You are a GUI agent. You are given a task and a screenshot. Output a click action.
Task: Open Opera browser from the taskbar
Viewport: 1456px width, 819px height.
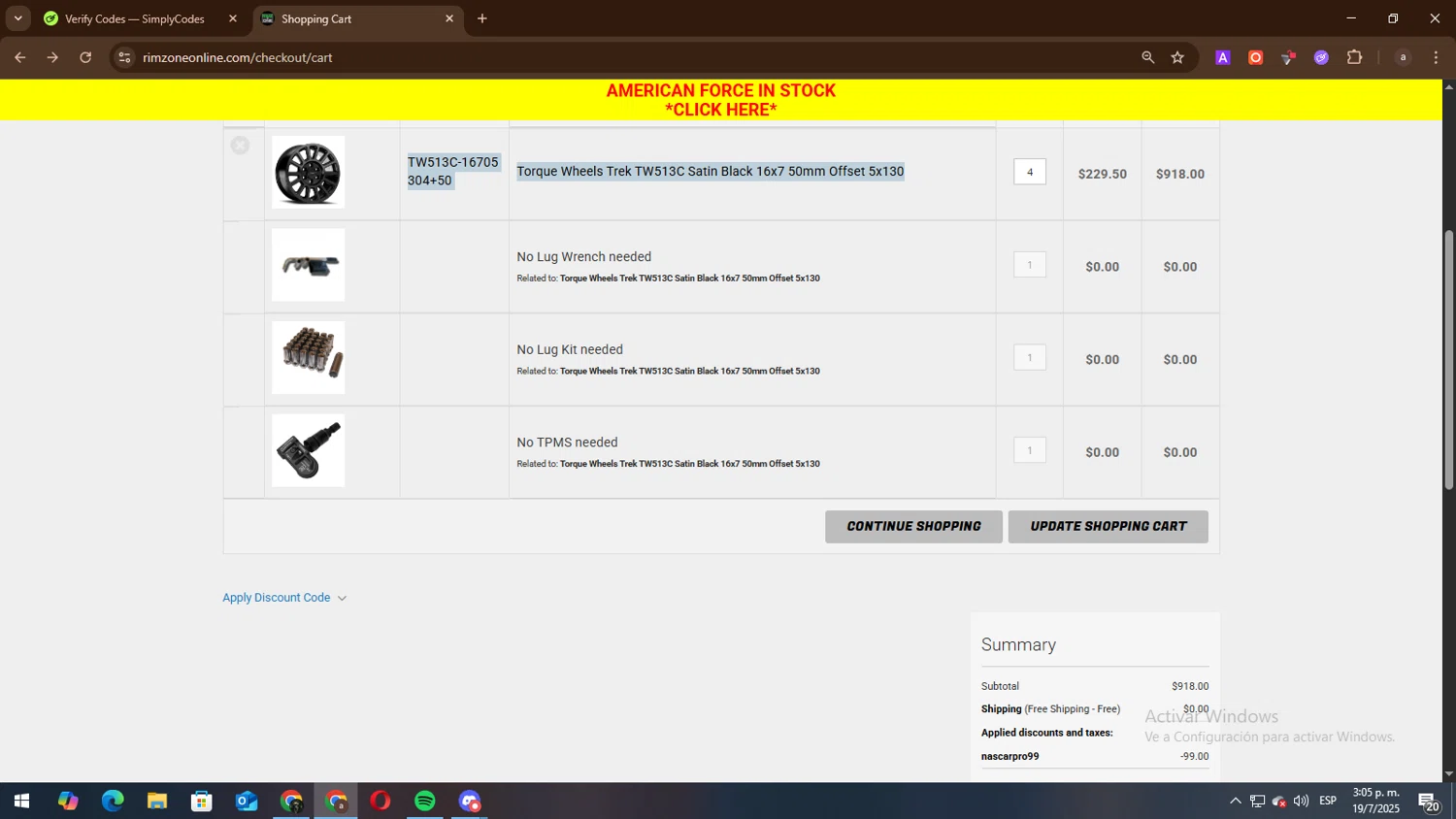[x=381, y=802]
